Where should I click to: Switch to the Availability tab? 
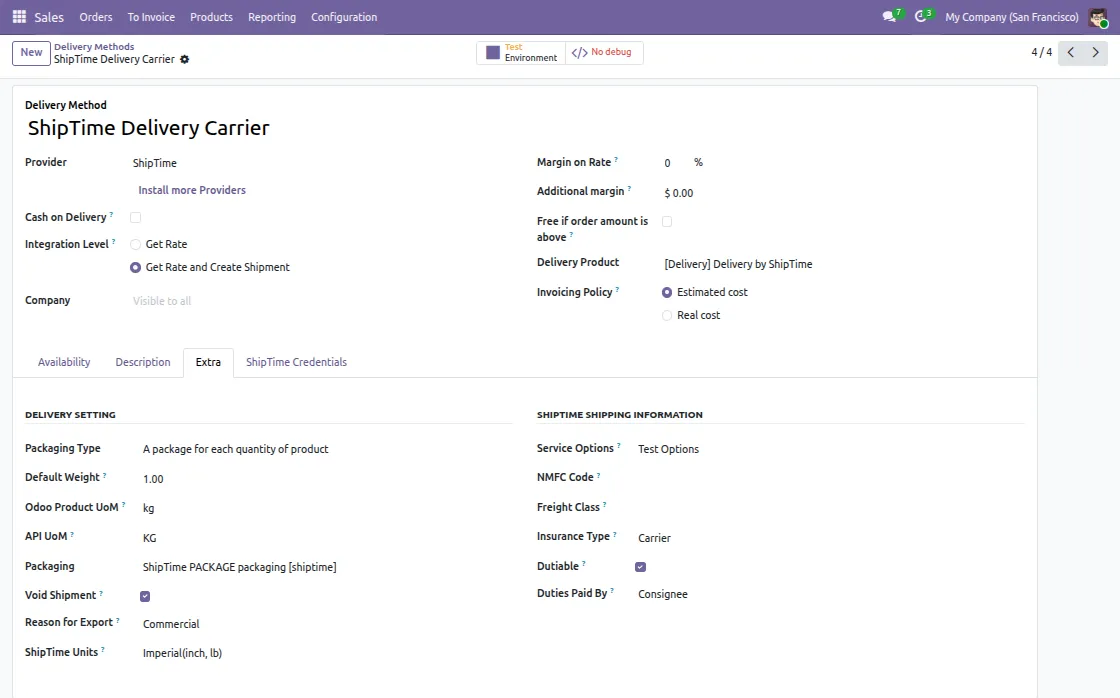[x=64, y=362]
